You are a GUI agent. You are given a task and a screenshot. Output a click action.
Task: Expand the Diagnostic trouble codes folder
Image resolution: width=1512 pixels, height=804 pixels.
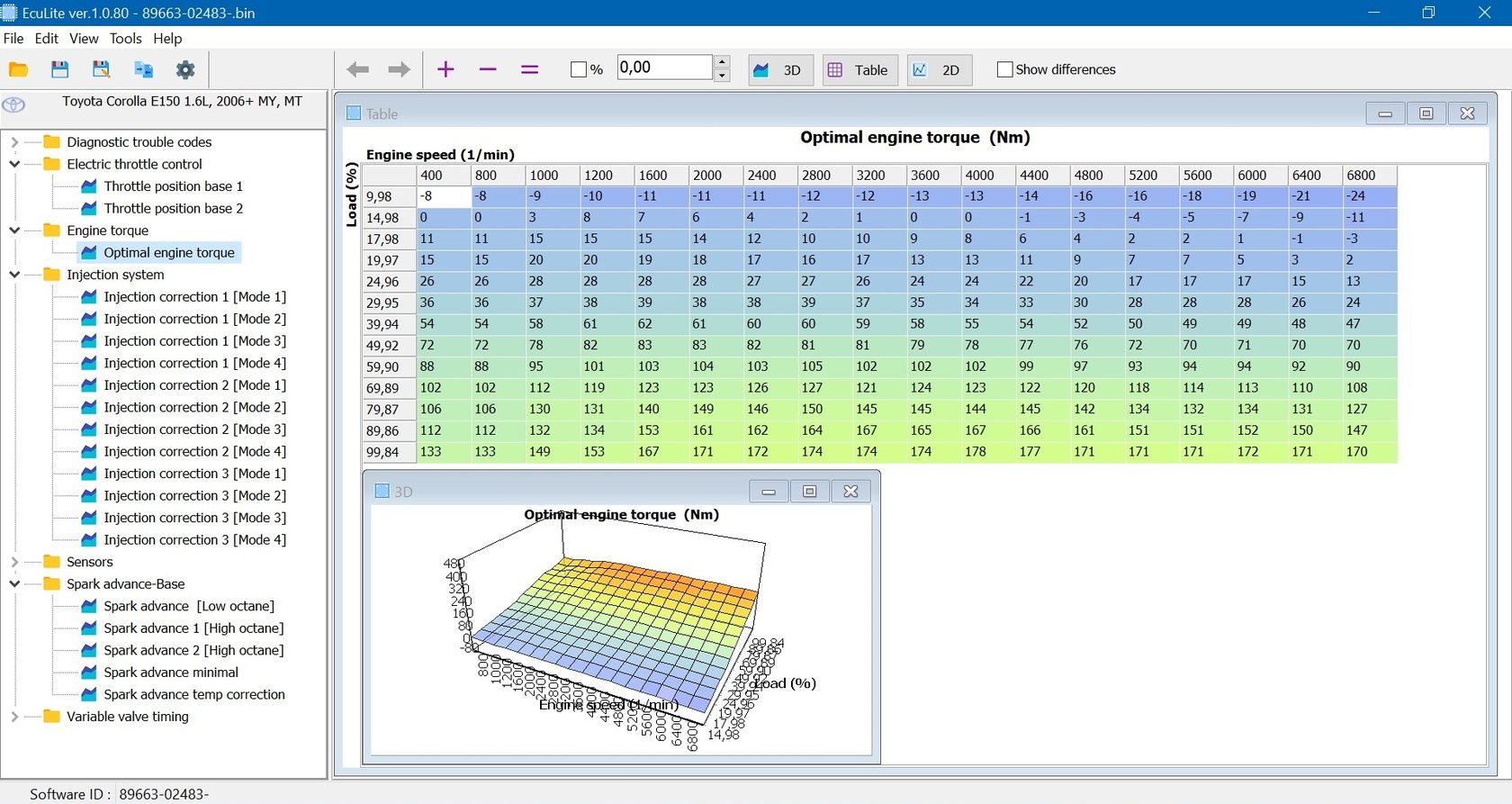pyautogui.click(x=14, y=142)
